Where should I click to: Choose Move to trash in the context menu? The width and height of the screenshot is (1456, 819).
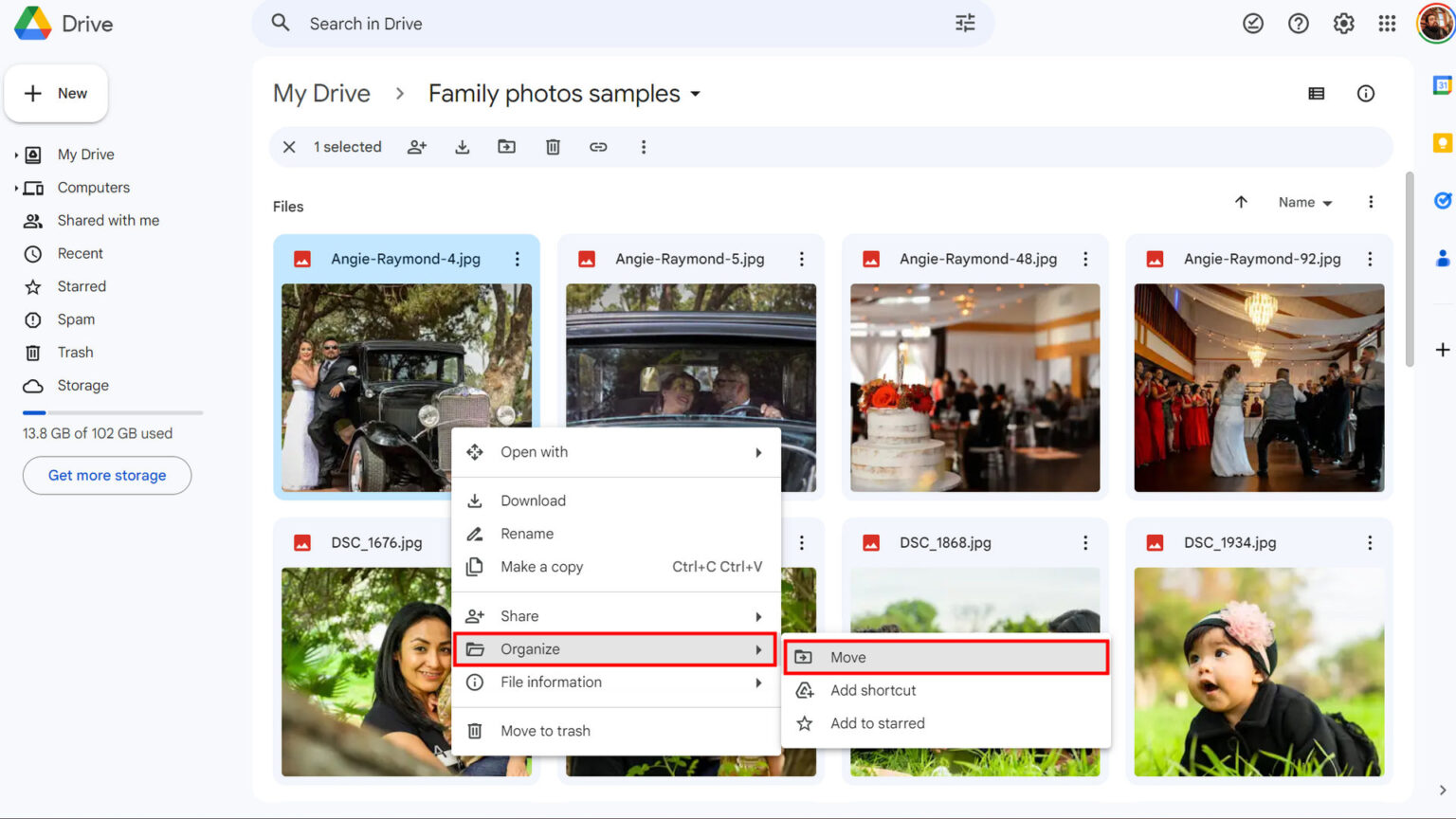(x=546, y=730)
